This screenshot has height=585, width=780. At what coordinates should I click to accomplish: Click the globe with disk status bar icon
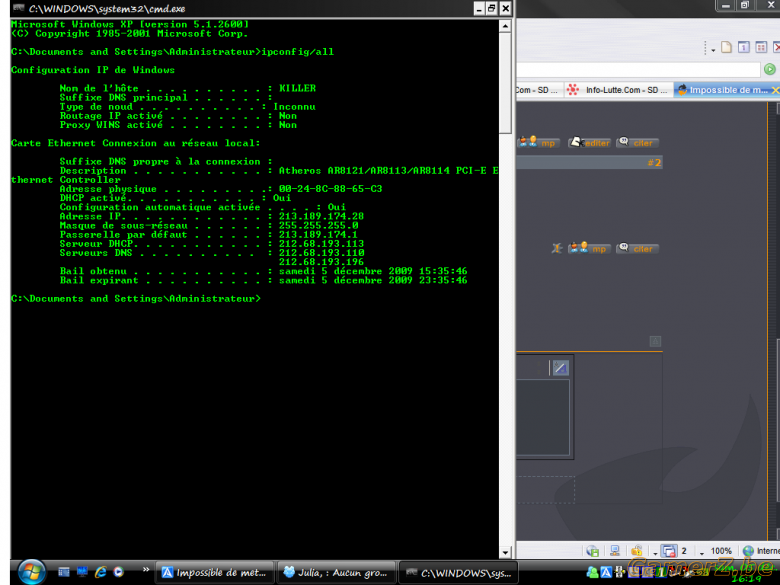tap(592, 551)
